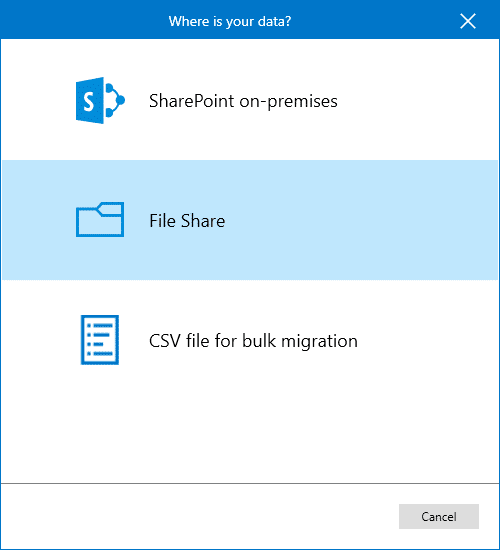The height and width of the screenshot is (550, 500).
Task: Click empty blue title bar left of title
Action: (84, 20)
